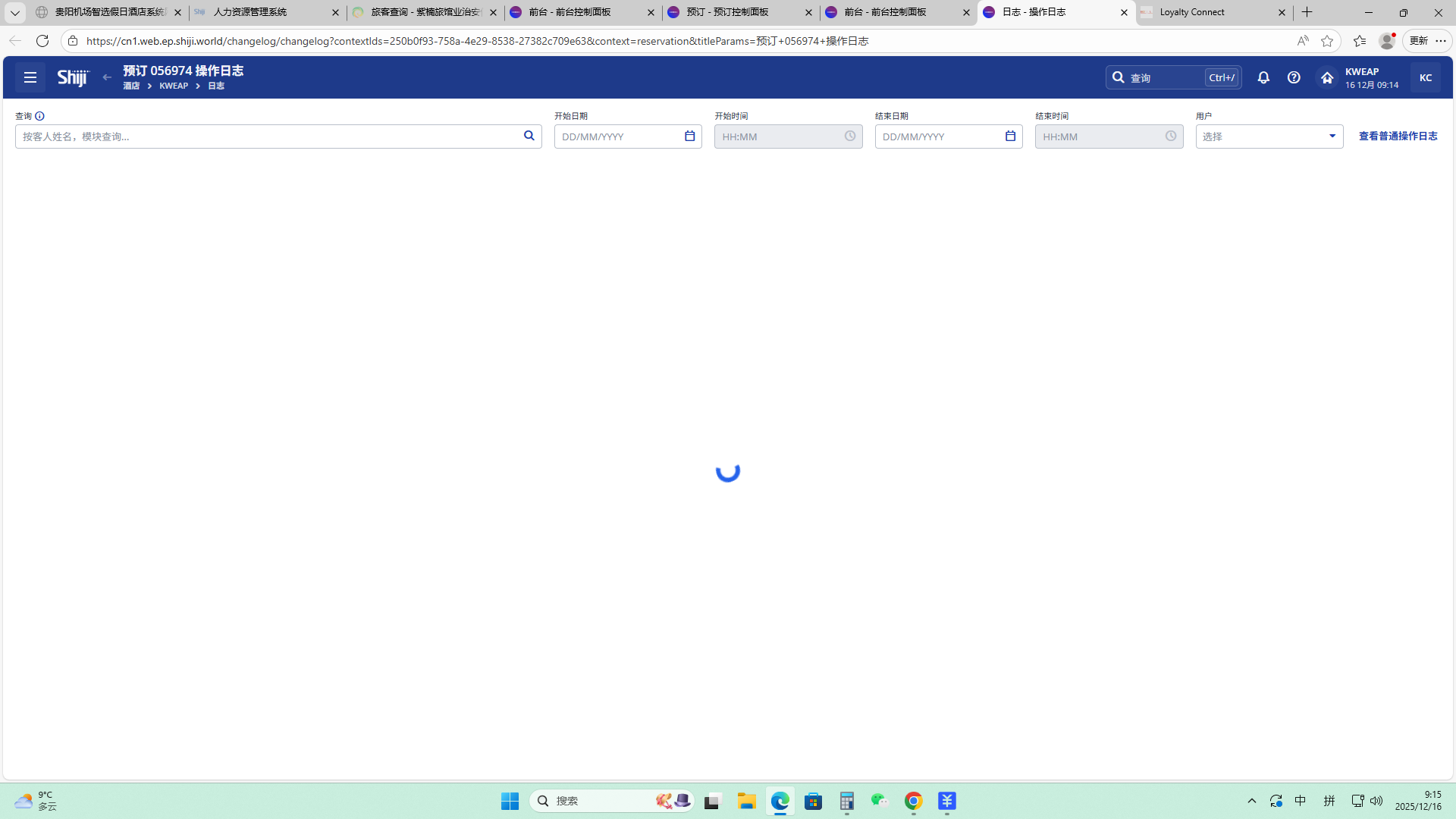The height and width of the screenshot is (819, 1456).
Task: Open the hamburger navigation menu
Action: [30, 77]
